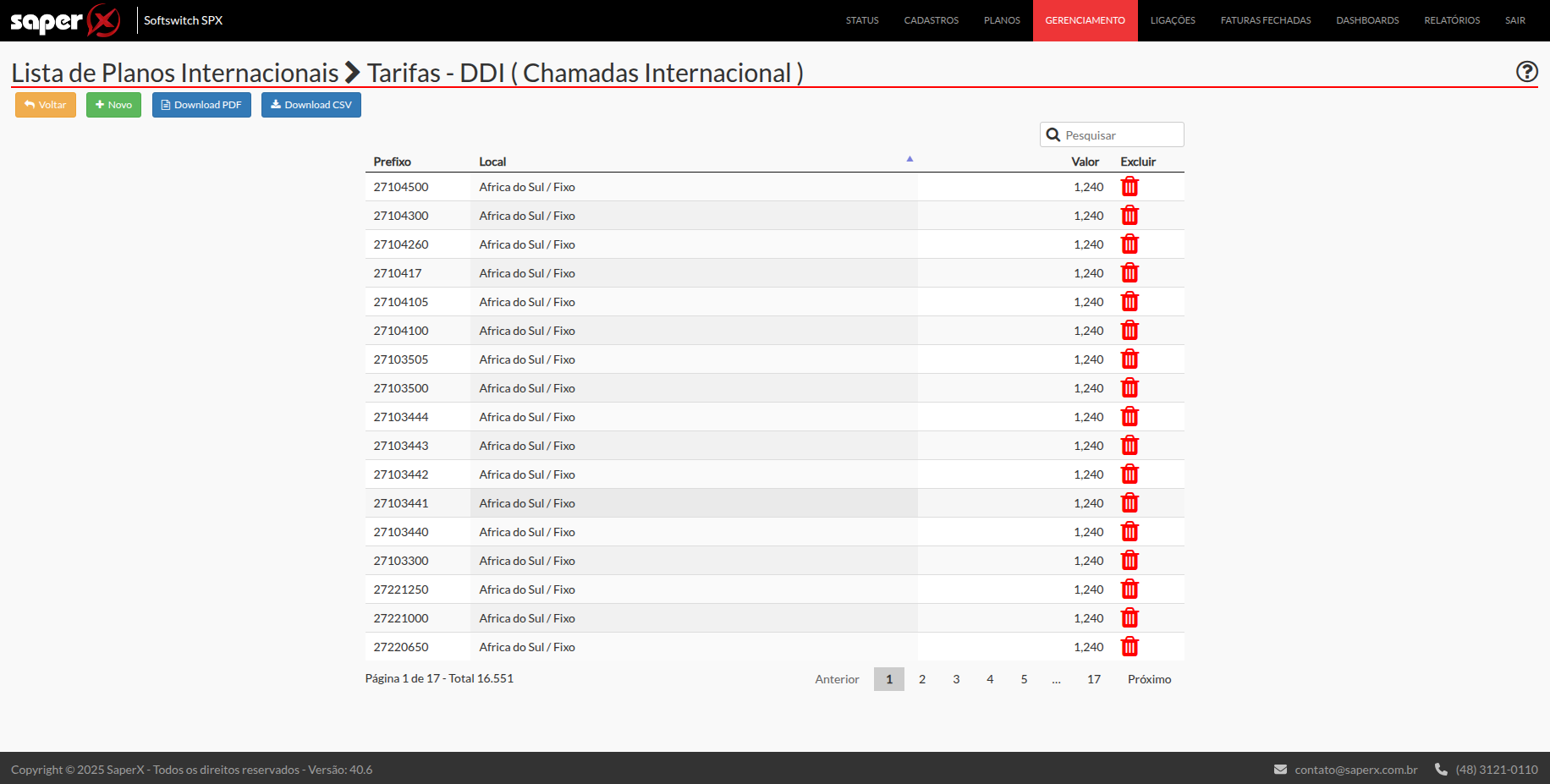
Task: Click the Download CSV button
Action: click(x=311, y=105)
